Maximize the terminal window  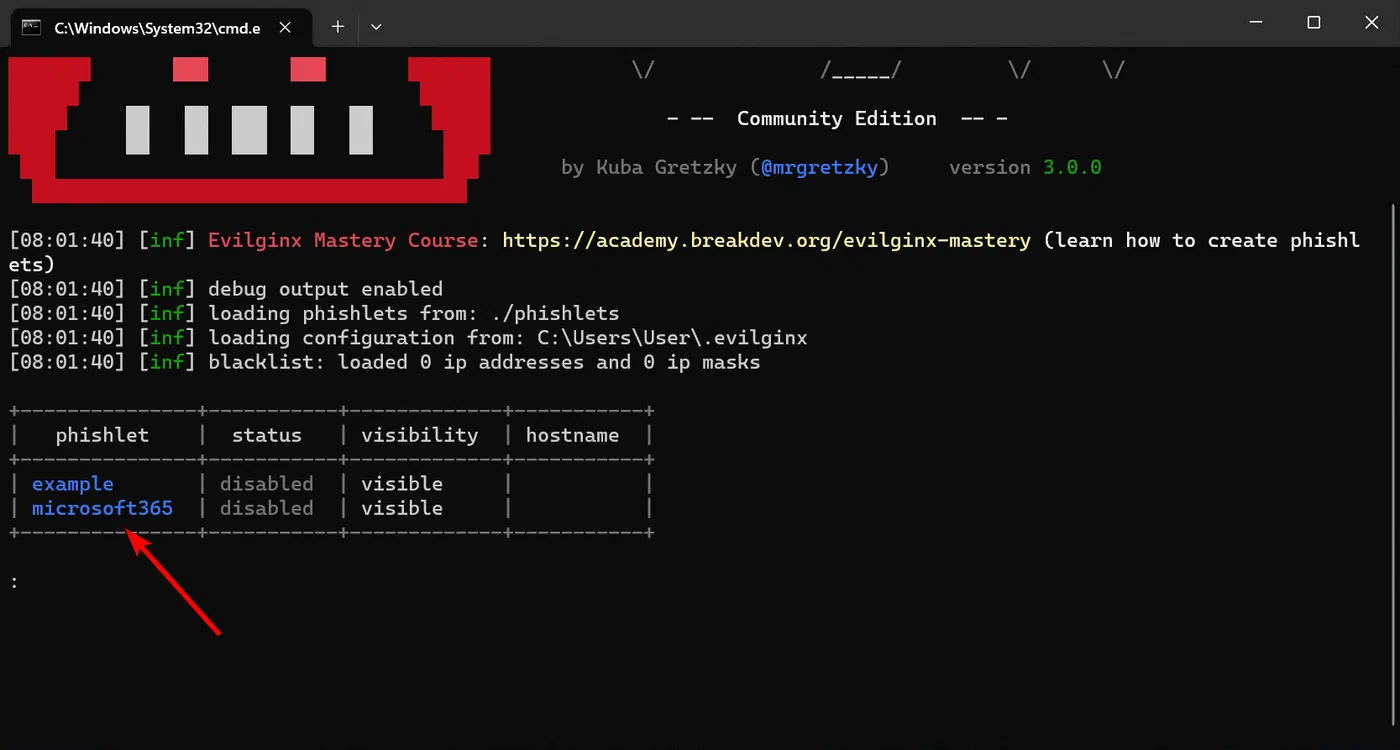[x=1314, y=22]
